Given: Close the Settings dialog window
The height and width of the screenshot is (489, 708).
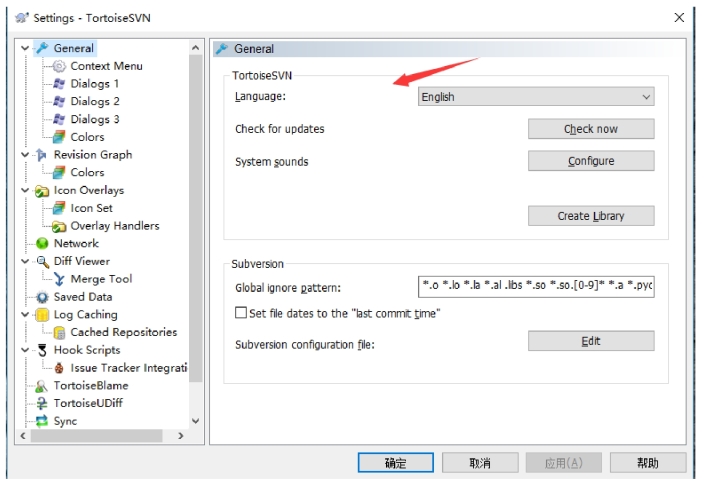Looking at the screenshot, I should pyautogui.click(x=679, y=18).
